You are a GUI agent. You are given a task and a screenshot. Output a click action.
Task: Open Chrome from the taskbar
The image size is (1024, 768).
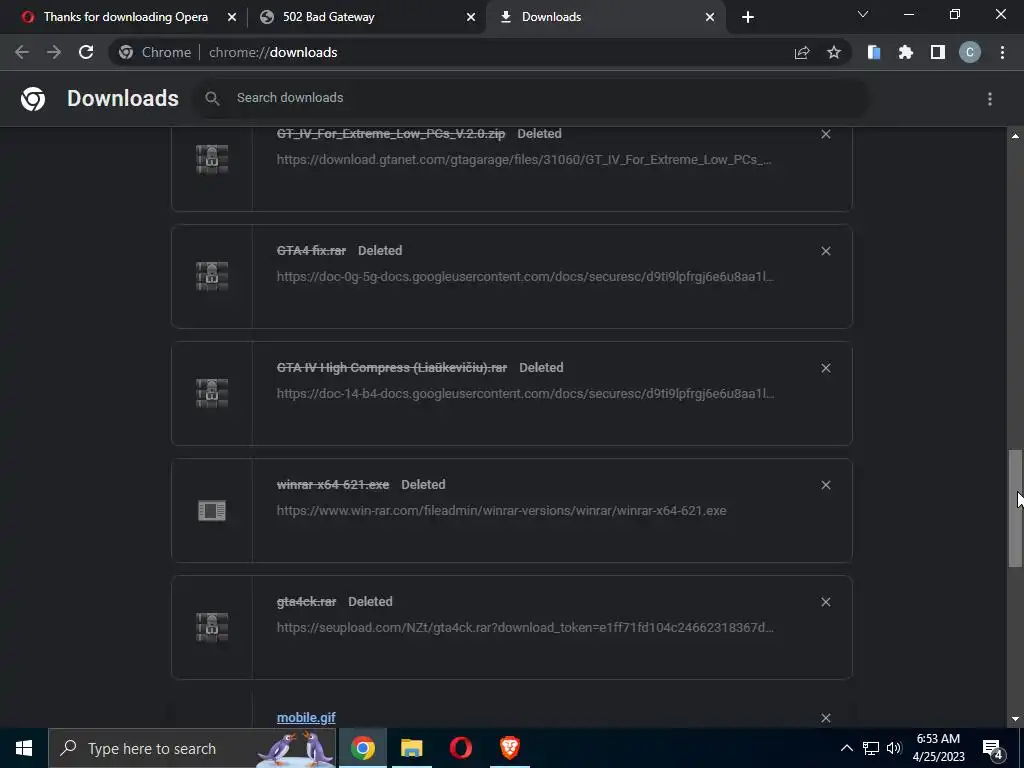click(x=362, y=748)
